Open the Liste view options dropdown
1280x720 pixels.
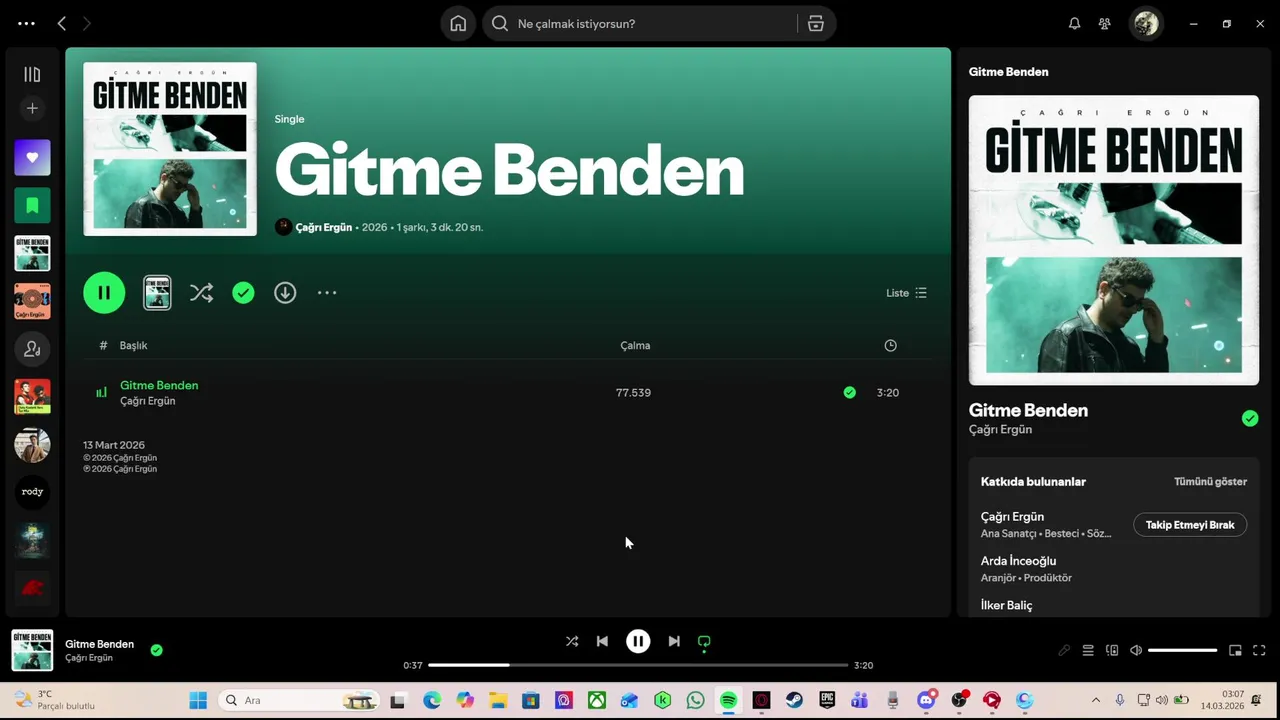click(907, 293)
